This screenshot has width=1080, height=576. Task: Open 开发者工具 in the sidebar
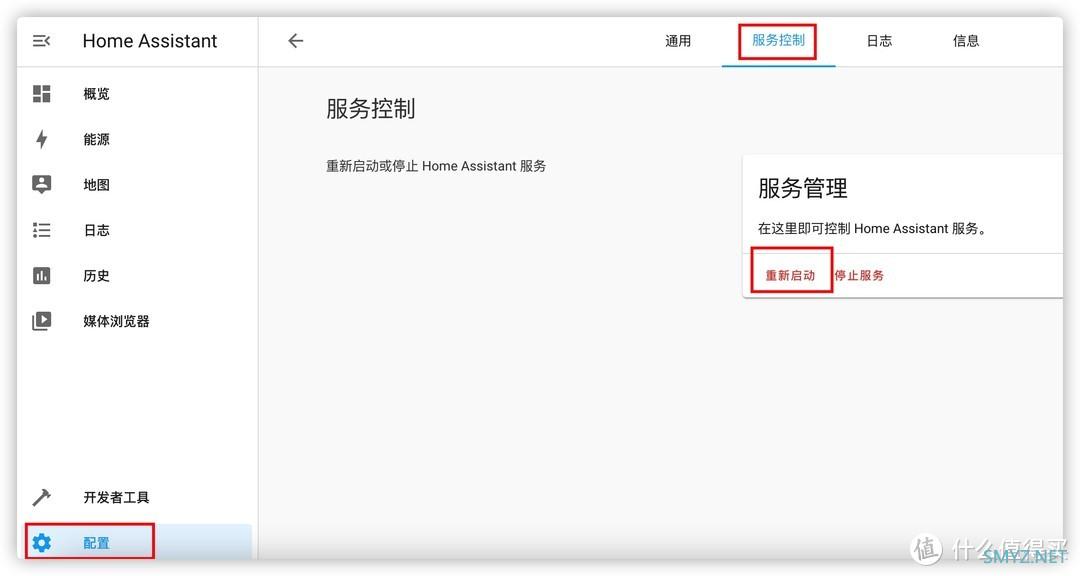pos(116,497)
